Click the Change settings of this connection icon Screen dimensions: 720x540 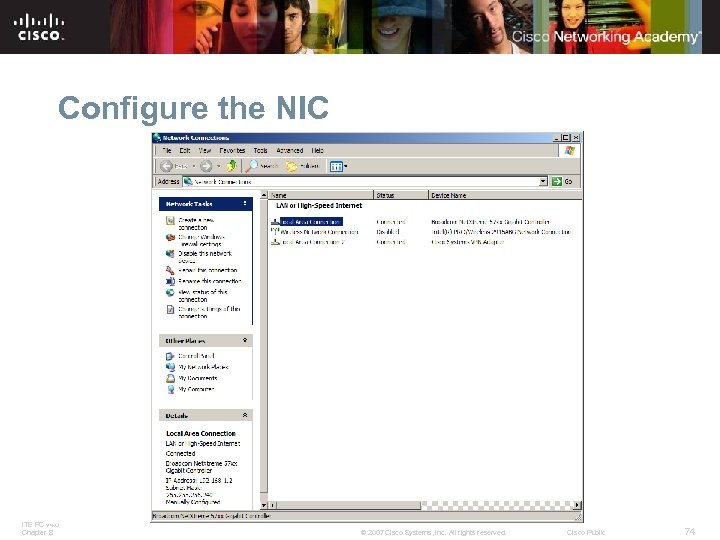[170, 309]
